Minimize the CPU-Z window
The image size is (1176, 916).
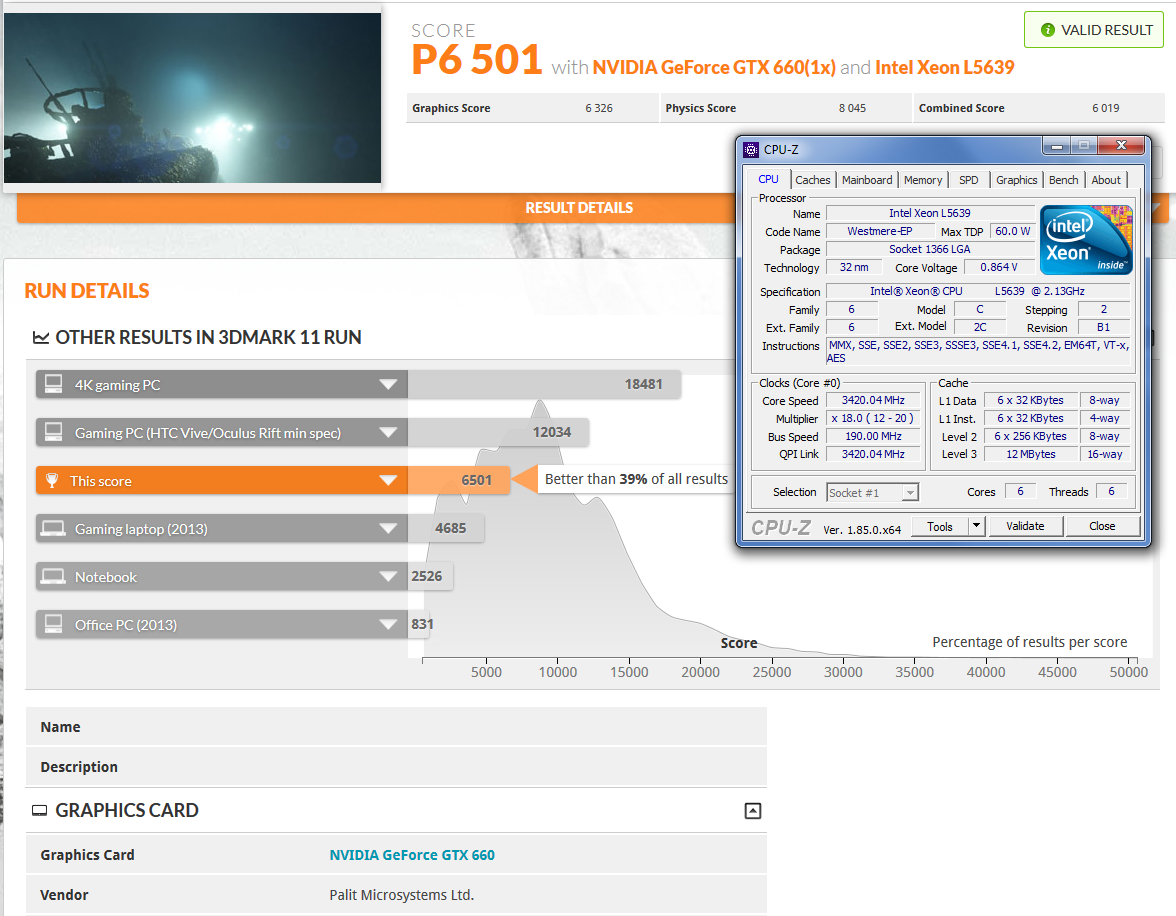[x=1056, y=146]
